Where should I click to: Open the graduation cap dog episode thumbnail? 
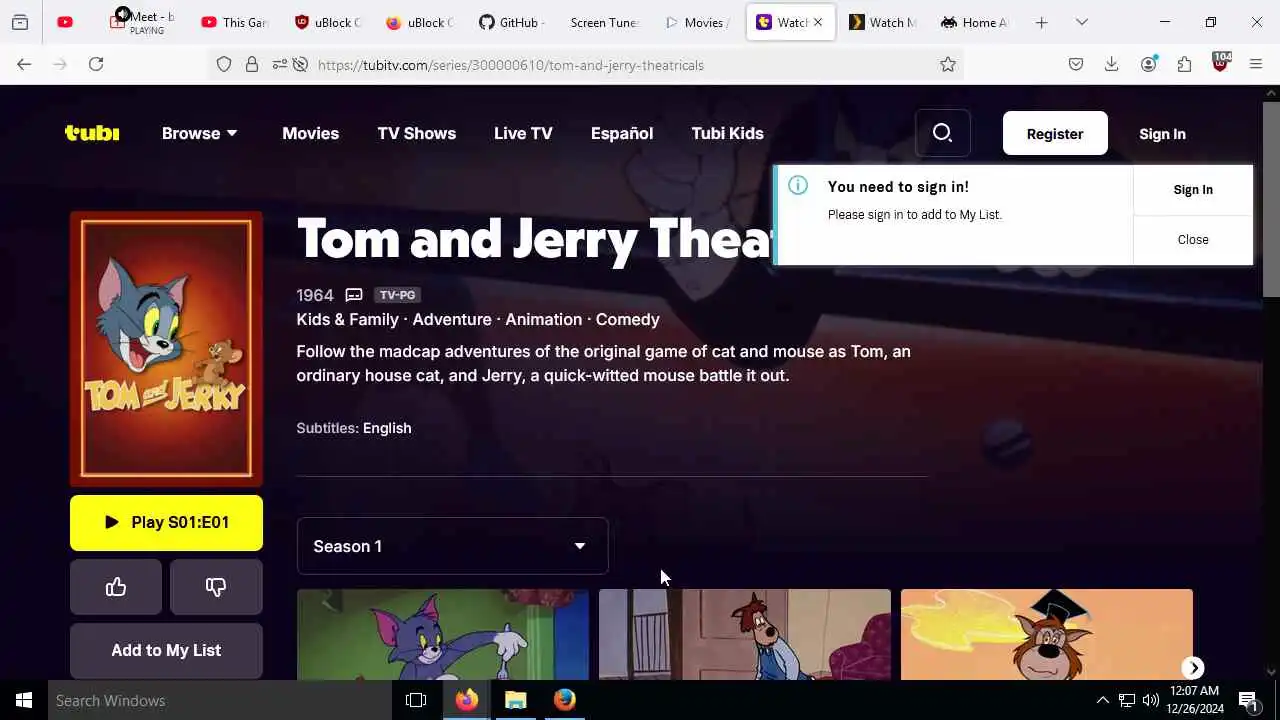click(x=1047, y=634)
